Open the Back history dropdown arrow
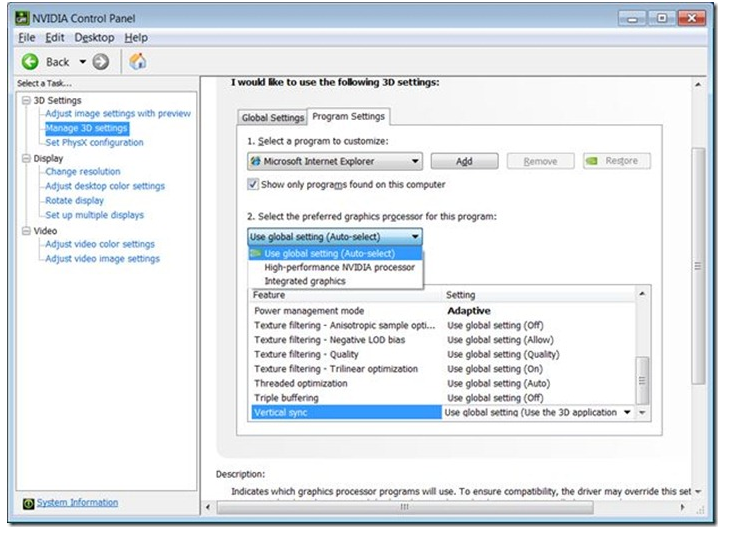 click(x=82, y=62)
